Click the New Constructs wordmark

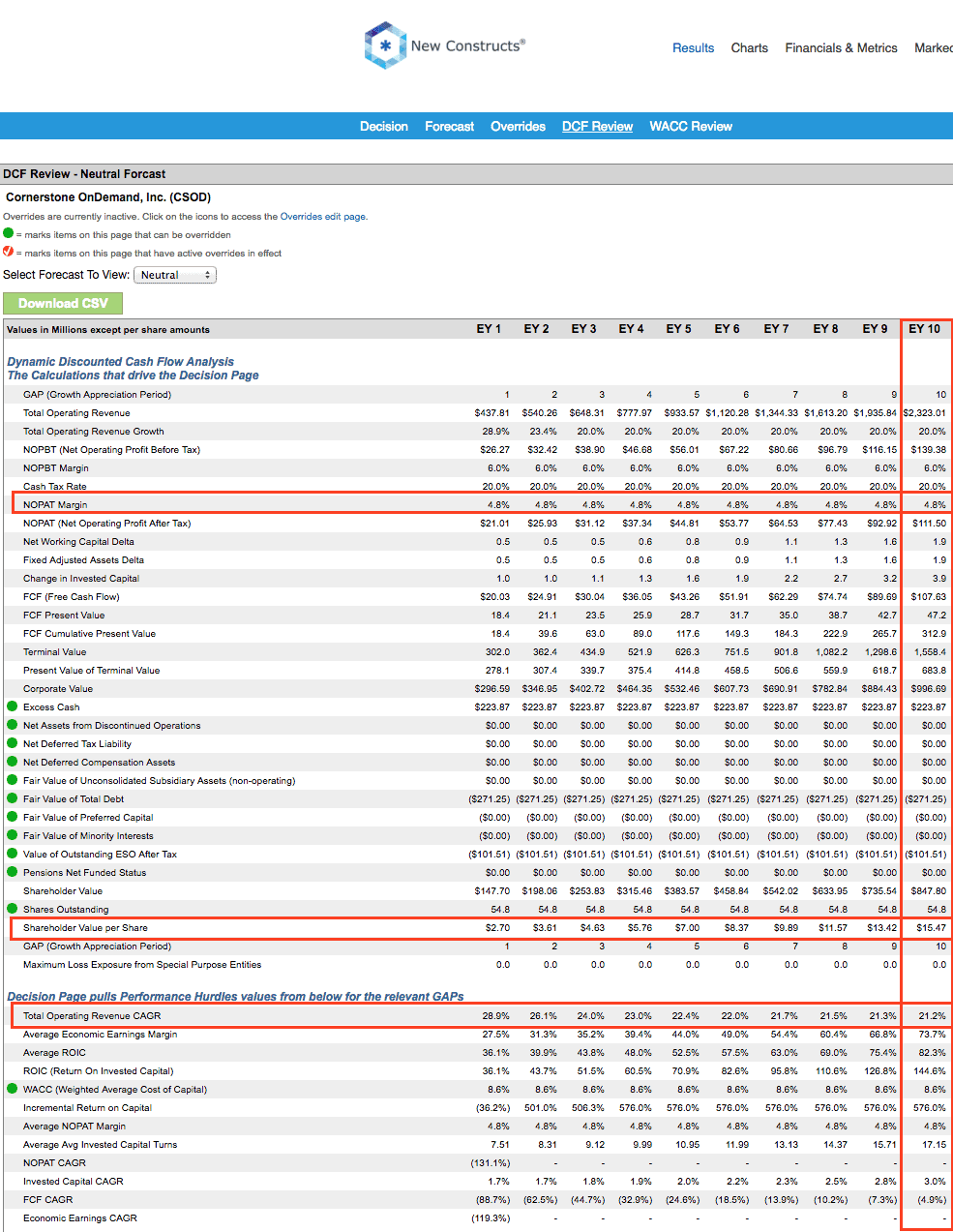pyautogui.click(x=467, y=45)
